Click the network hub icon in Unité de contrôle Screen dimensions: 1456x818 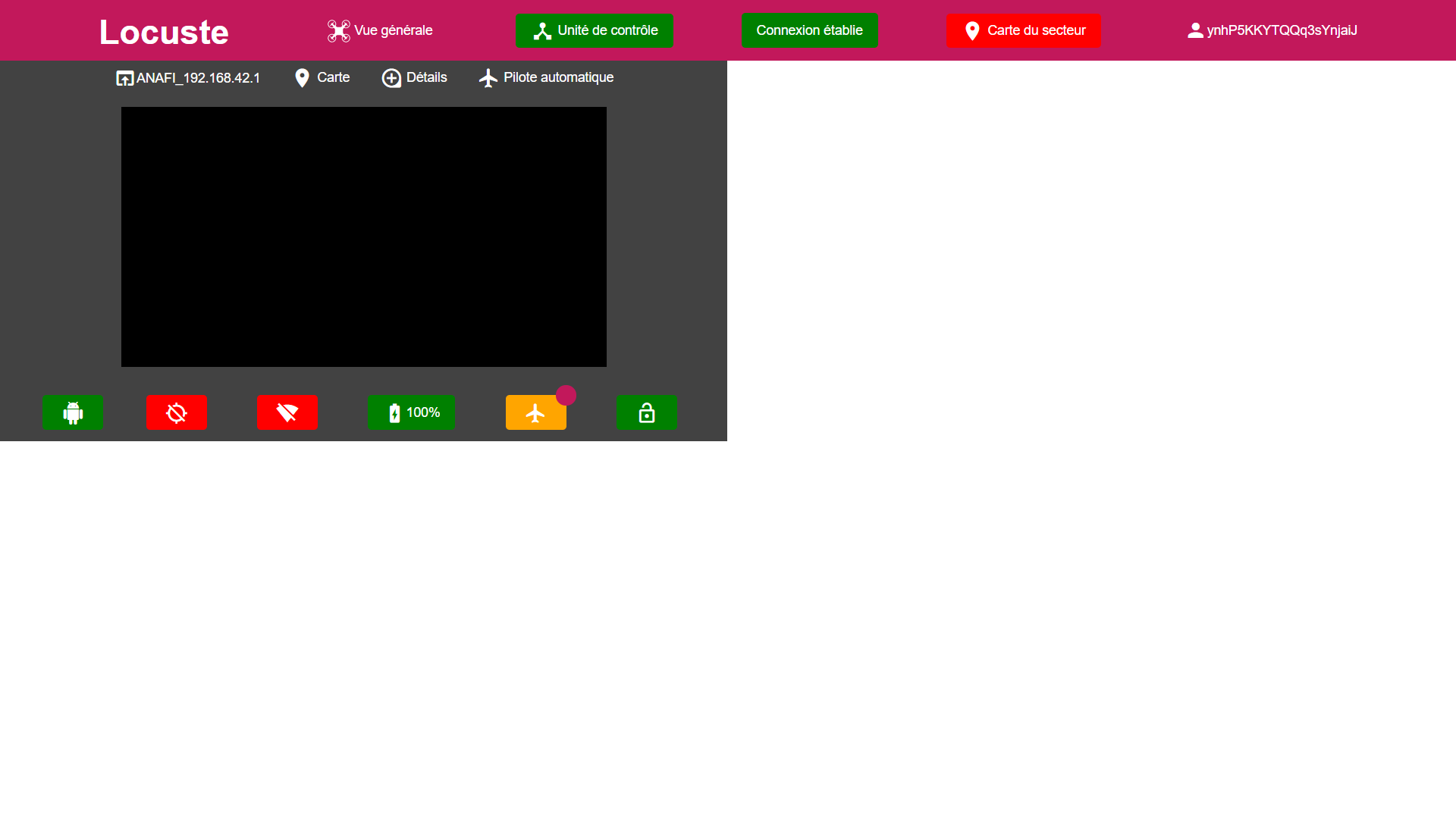pos(542,31)
